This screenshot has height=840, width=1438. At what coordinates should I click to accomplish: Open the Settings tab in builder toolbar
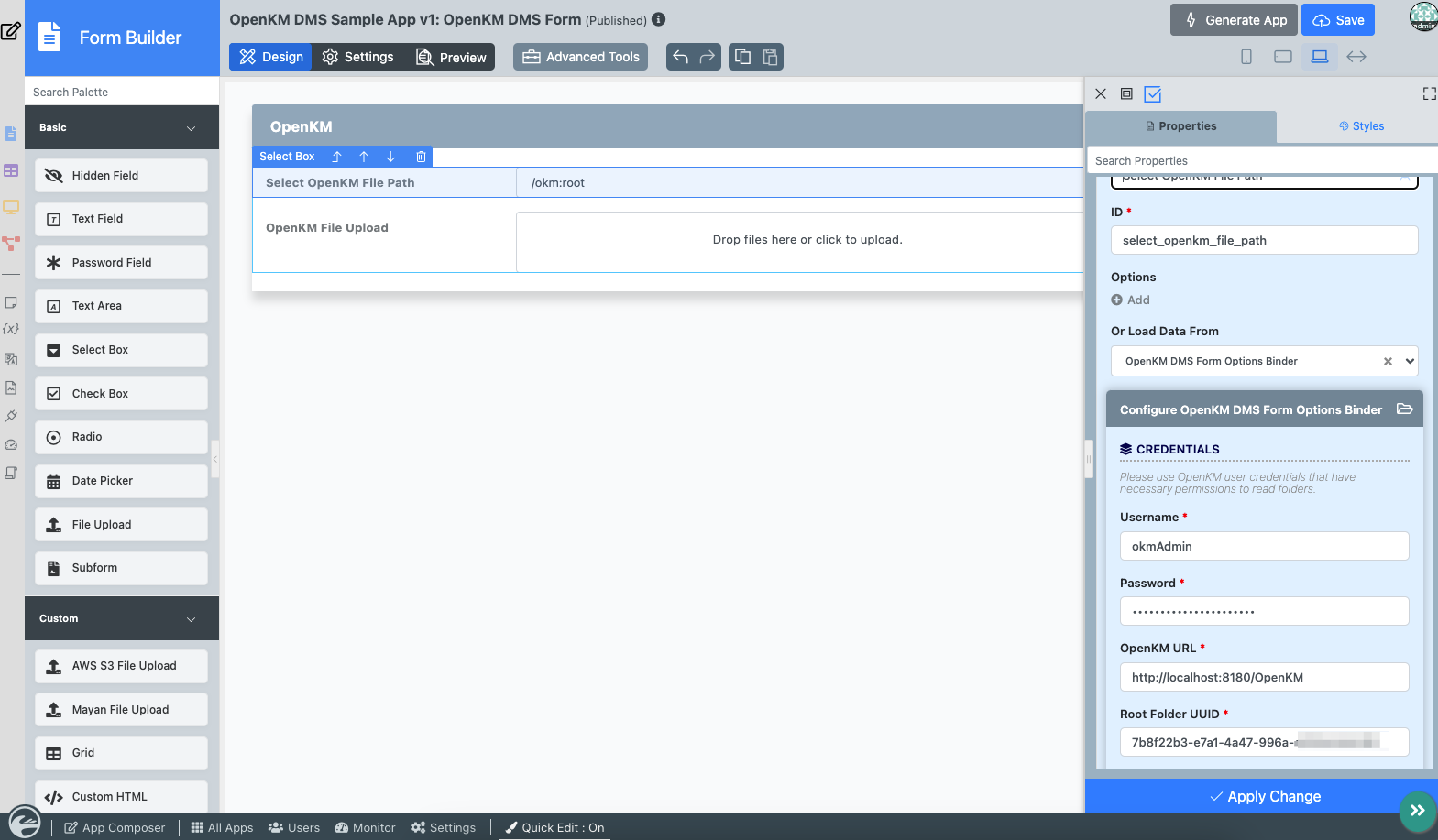point(357,57)
